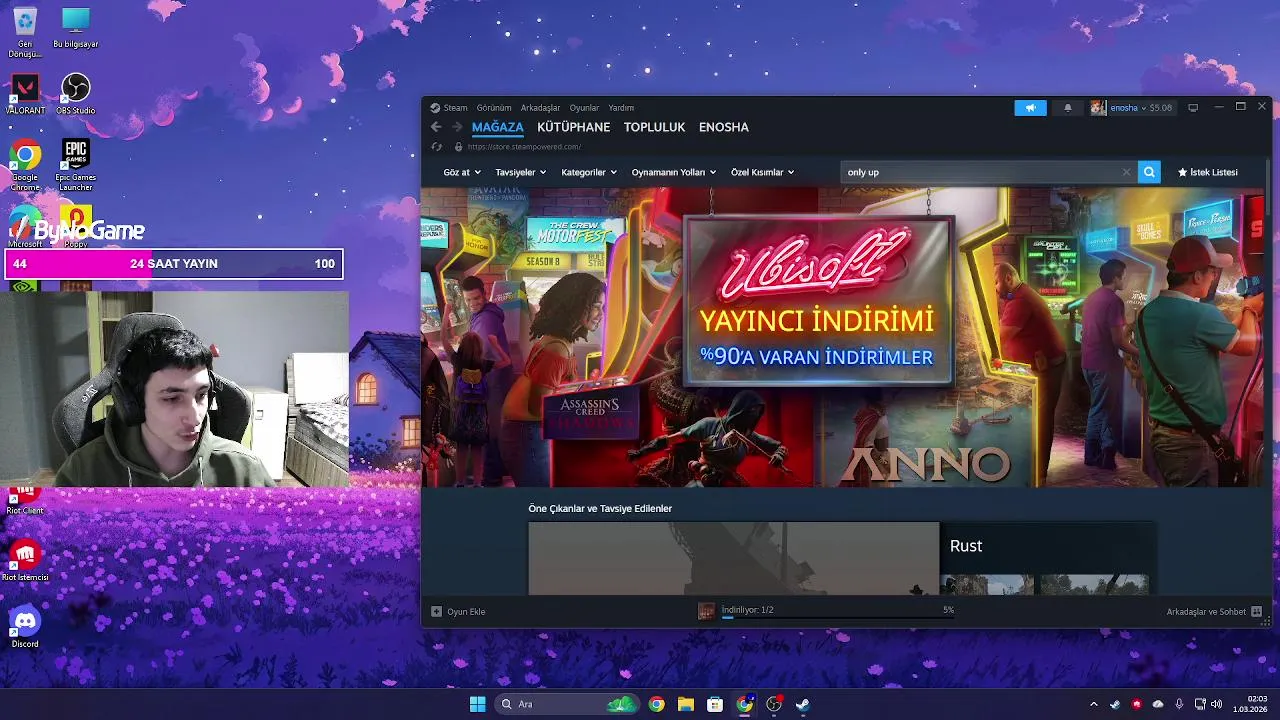Viewport: 1280px width, 720px height.
Task: Switch Steam to Big Picture mode
Action: [x=1193, y=108]
